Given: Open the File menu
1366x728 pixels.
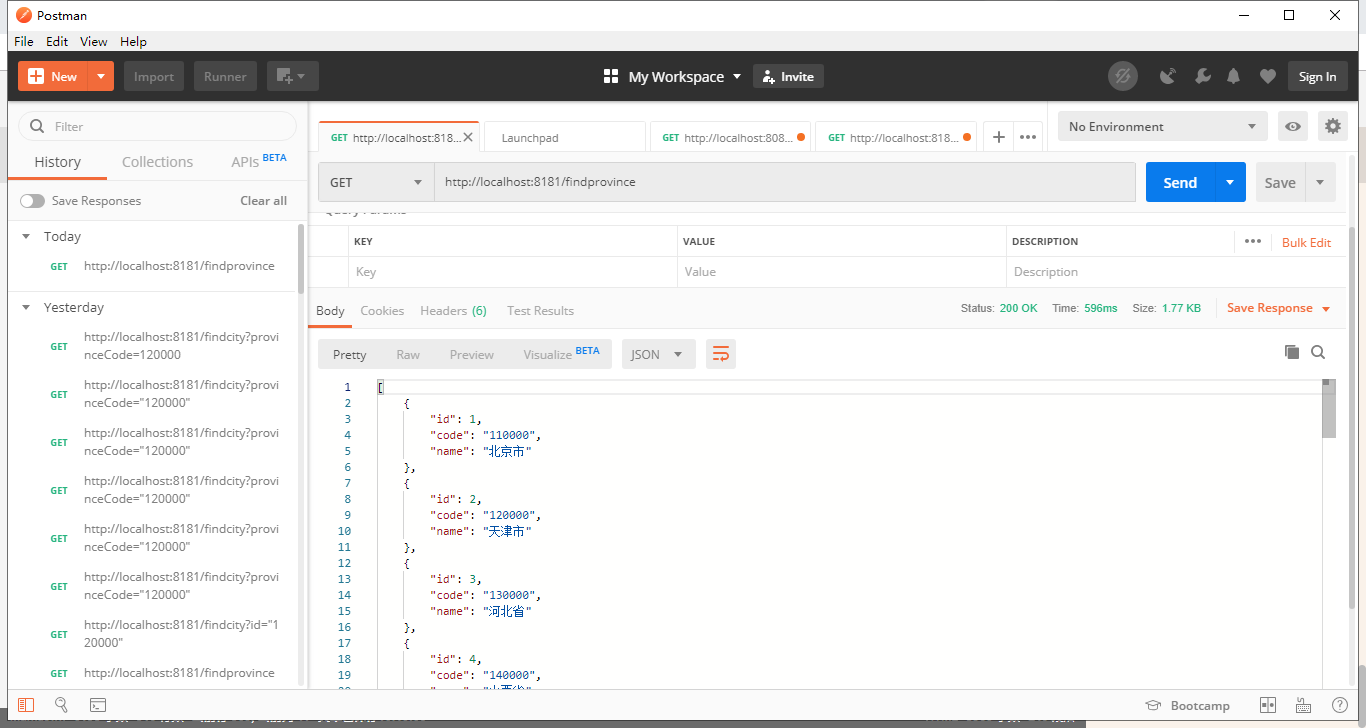Looking at the screenshot, I should pos(24,41).
